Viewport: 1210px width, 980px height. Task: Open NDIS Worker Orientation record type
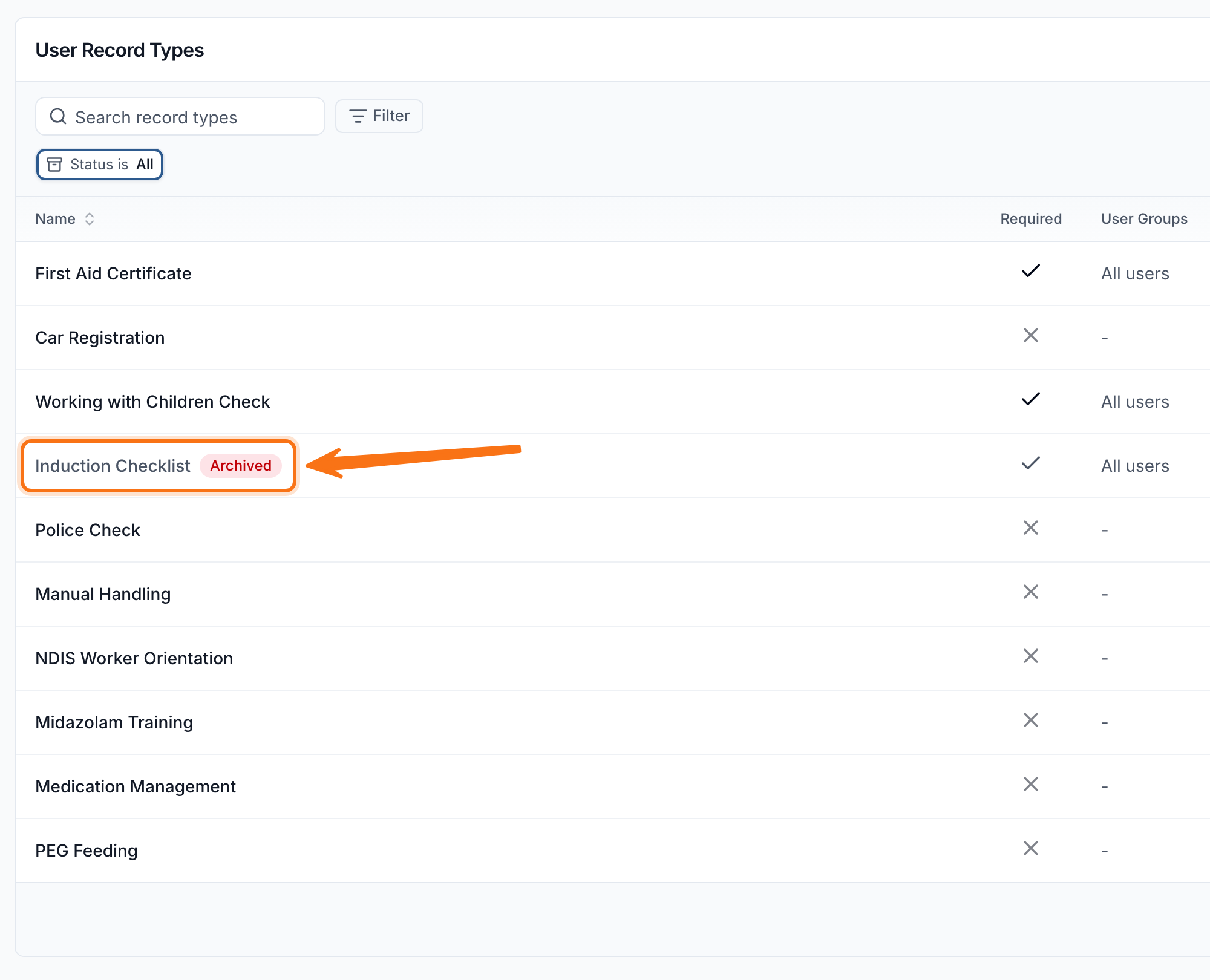click(x=134, y=658)
